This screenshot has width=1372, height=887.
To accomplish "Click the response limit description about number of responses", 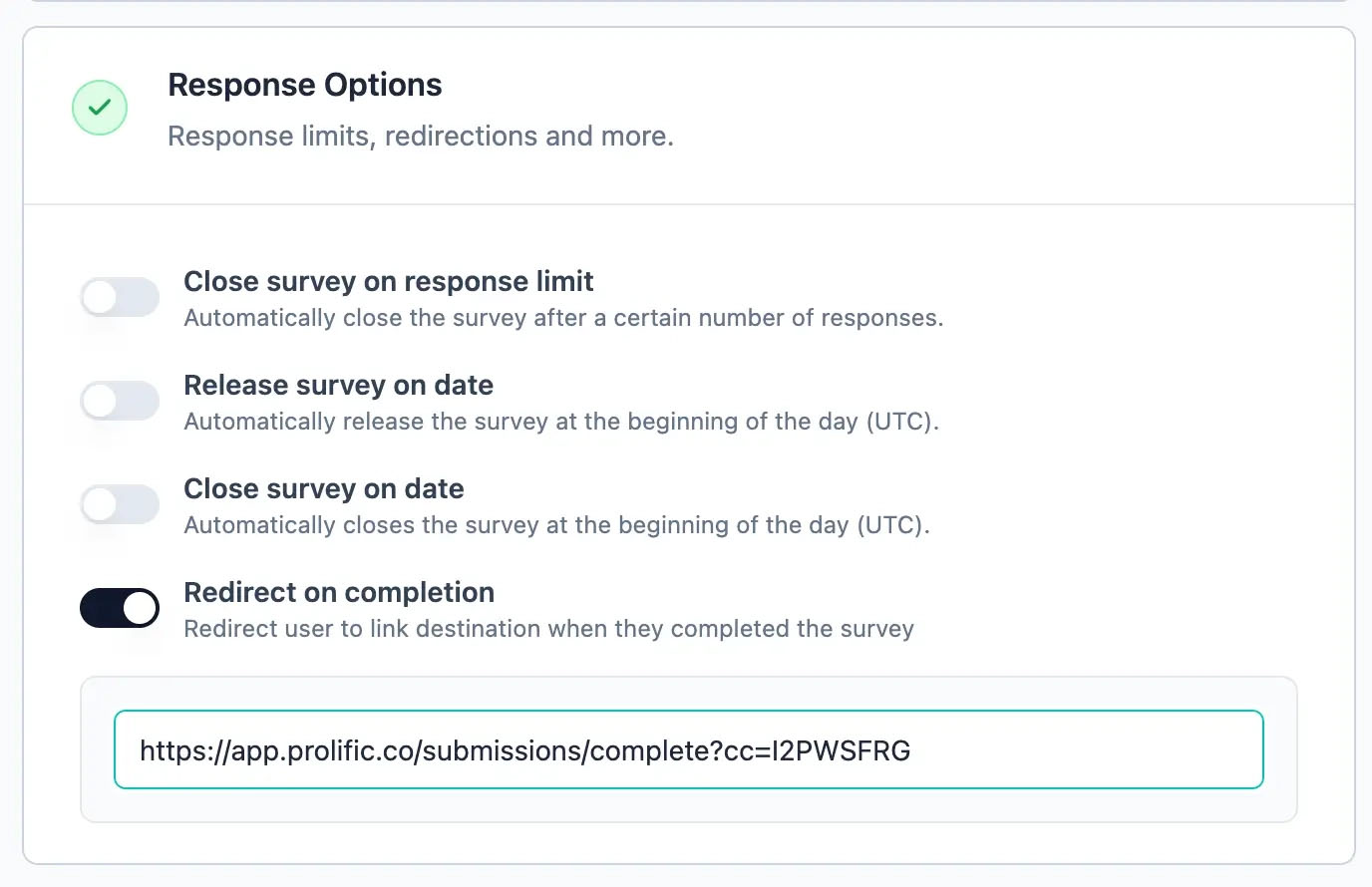I will [x=562, y=319].
